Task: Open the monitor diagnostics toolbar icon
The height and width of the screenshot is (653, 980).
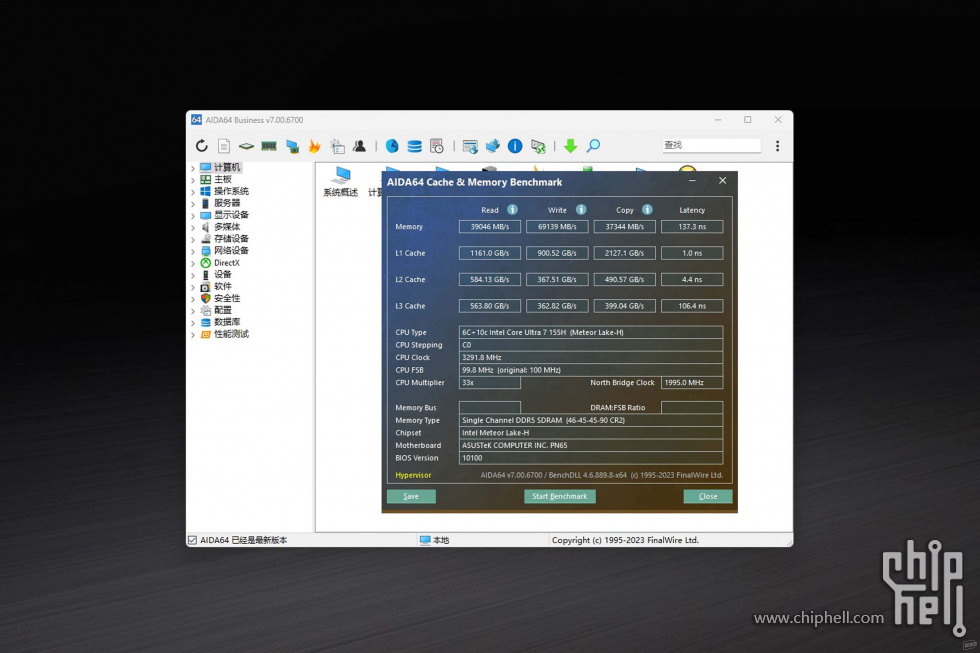Action: [x=292, y=146]
